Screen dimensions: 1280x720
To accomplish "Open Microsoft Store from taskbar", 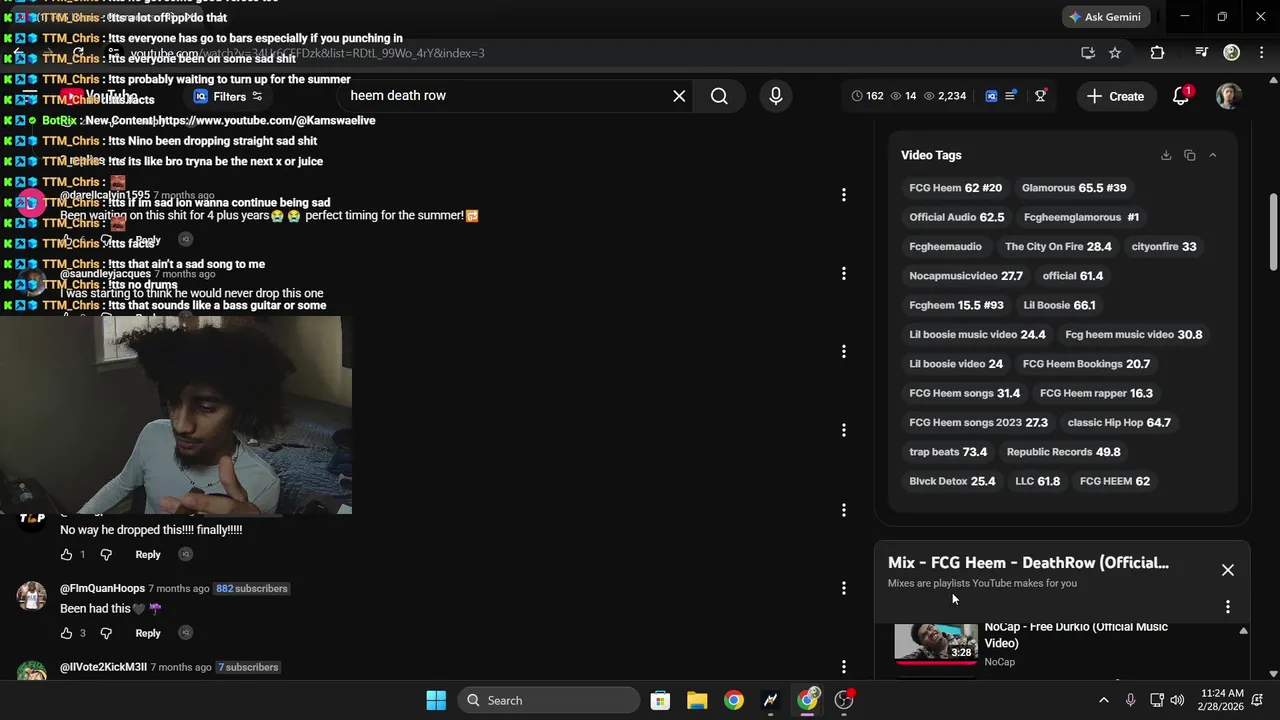I will 660,700.
